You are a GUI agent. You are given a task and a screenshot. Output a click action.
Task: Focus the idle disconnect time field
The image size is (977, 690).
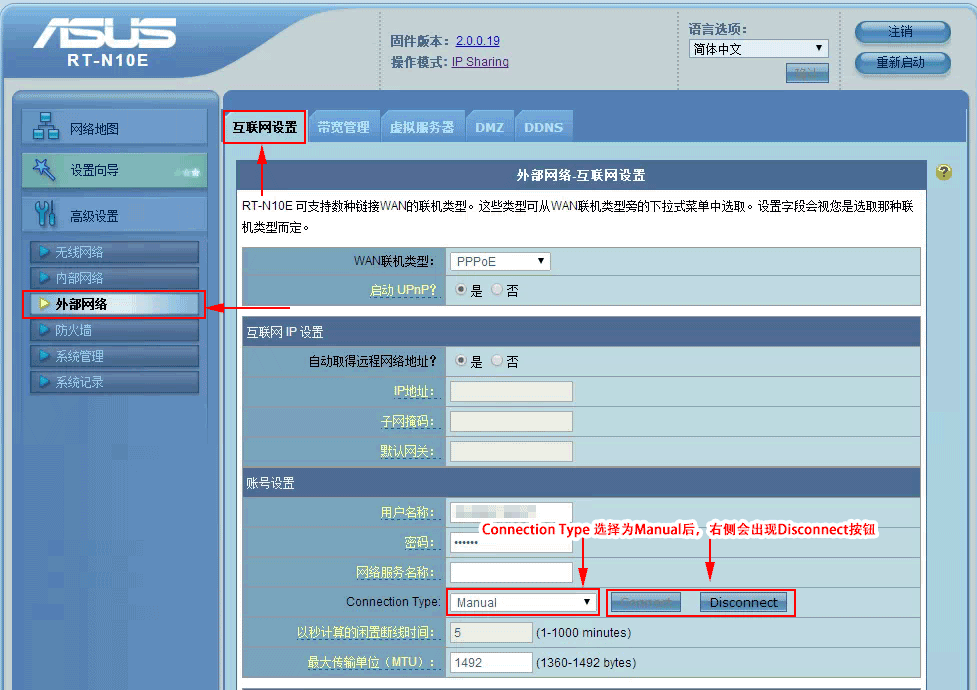[491, 632]
